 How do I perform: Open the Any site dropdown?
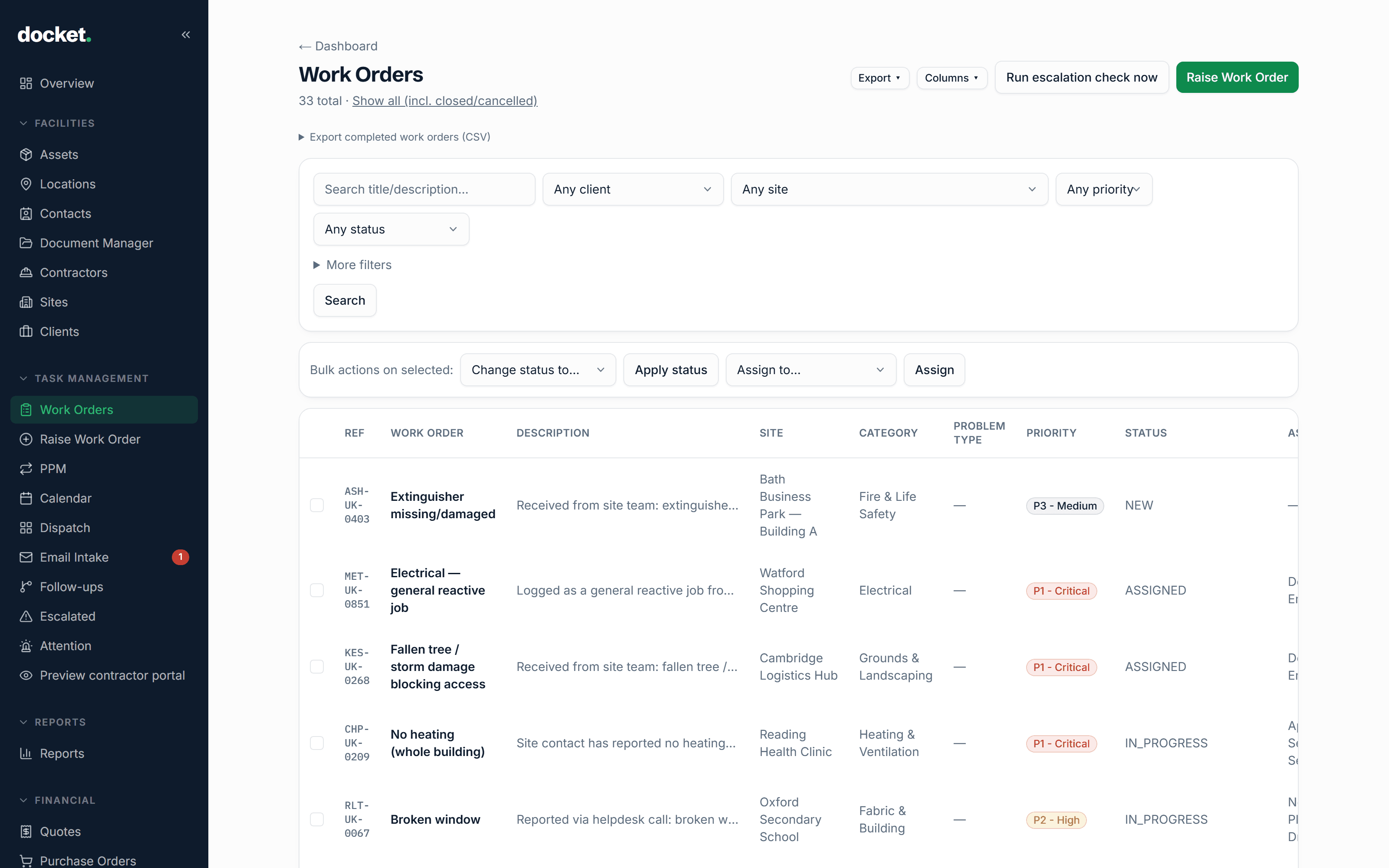pos(889,189)
